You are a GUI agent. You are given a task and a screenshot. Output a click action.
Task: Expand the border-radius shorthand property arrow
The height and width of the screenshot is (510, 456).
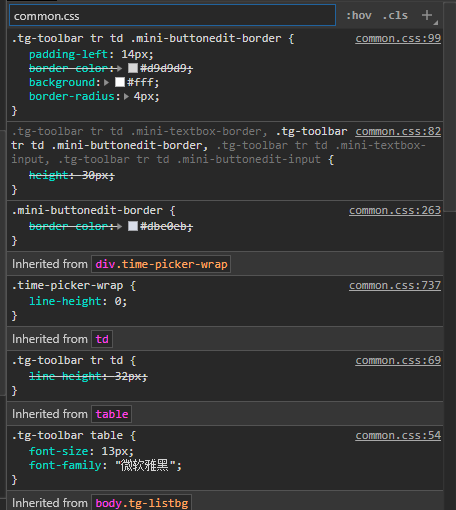pyautogui.click(x=126, y=96)
